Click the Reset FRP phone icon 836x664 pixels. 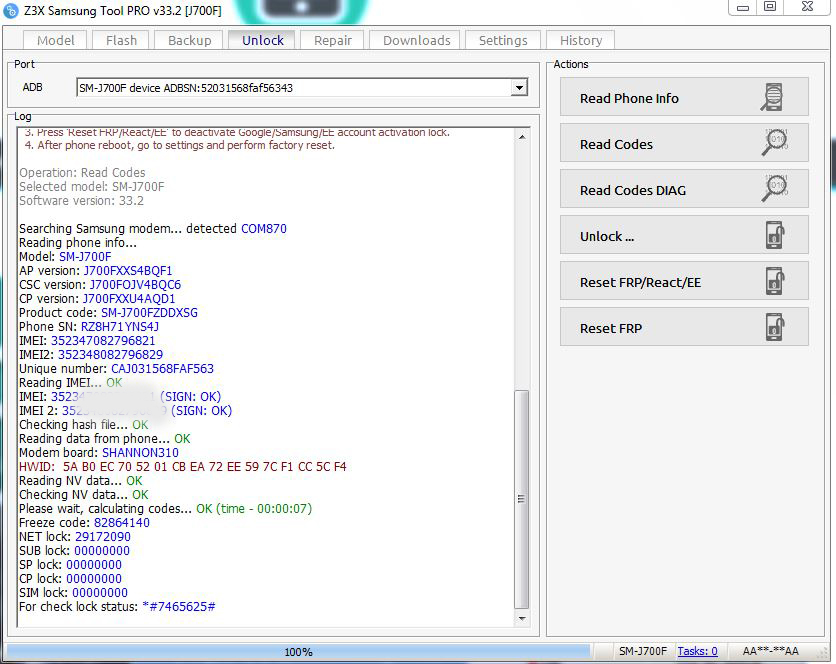pos(775,327)
